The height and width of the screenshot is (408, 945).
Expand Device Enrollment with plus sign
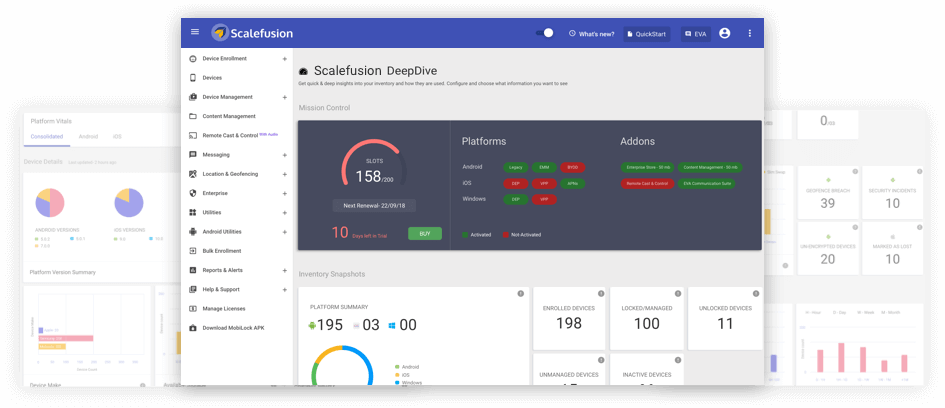coord(284,59)
